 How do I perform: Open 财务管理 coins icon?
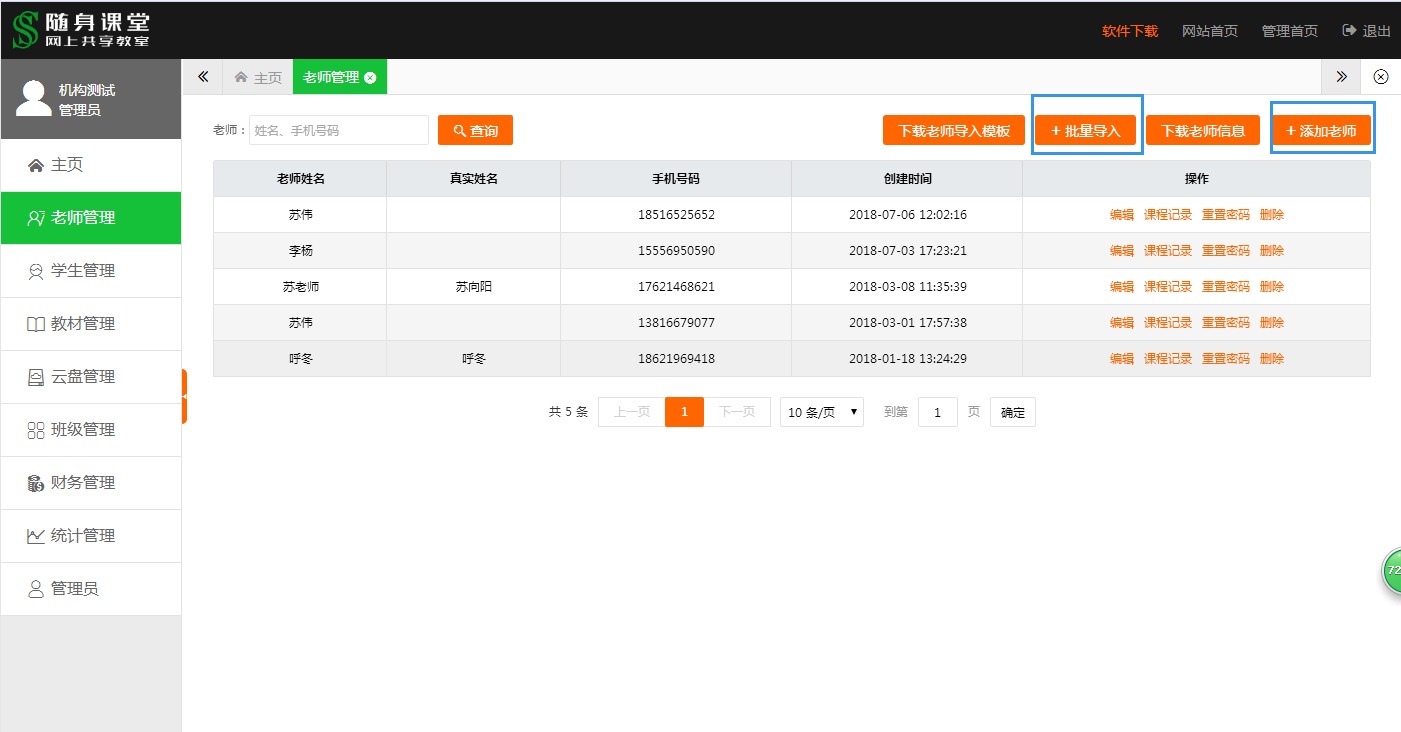(36, 483)
